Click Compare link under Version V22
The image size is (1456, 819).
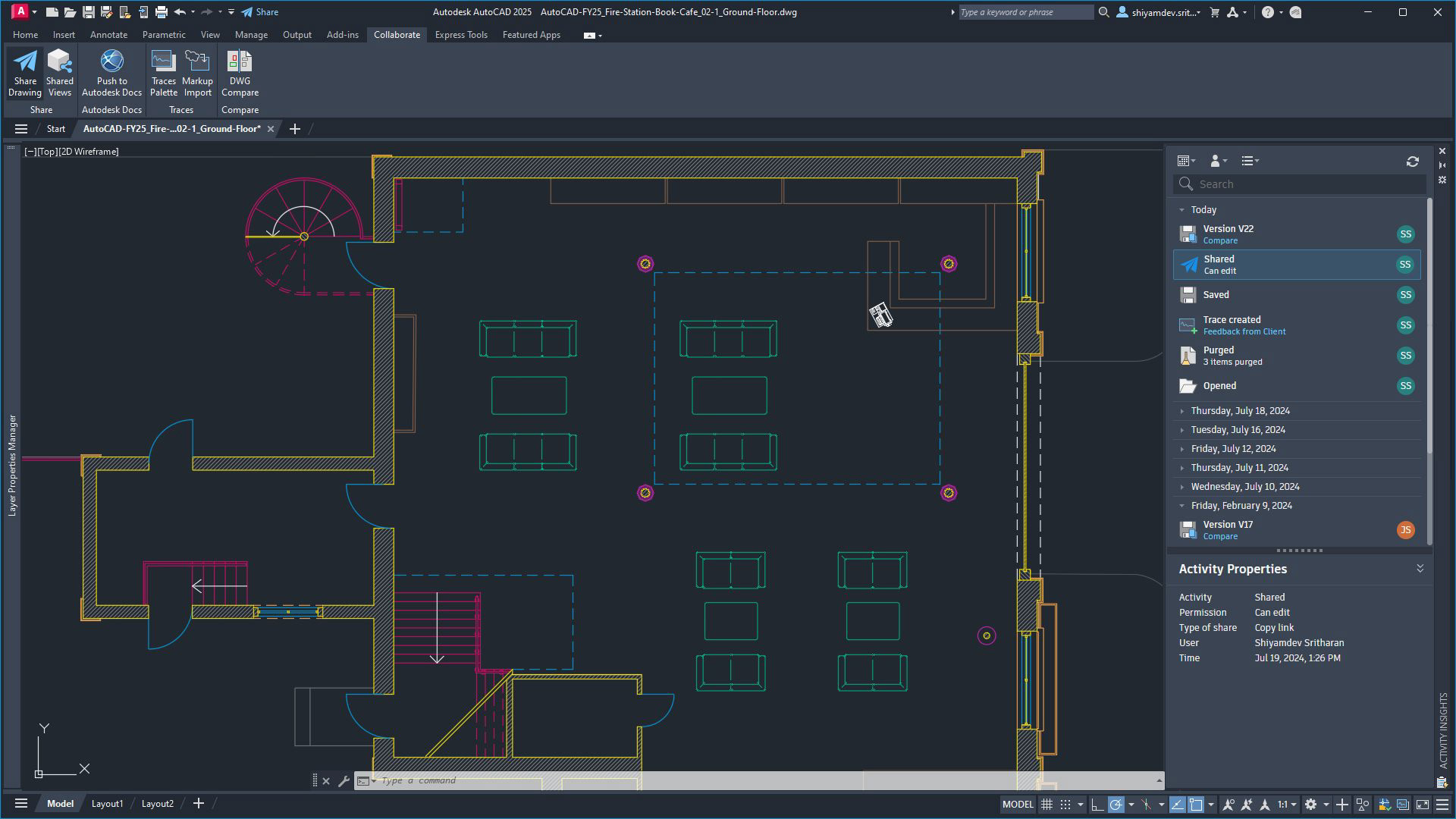coord(1219,241)
